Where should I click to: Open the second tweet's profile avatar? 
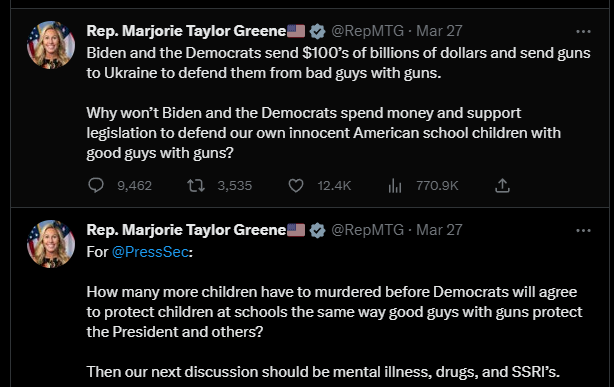tap(51, 243)
